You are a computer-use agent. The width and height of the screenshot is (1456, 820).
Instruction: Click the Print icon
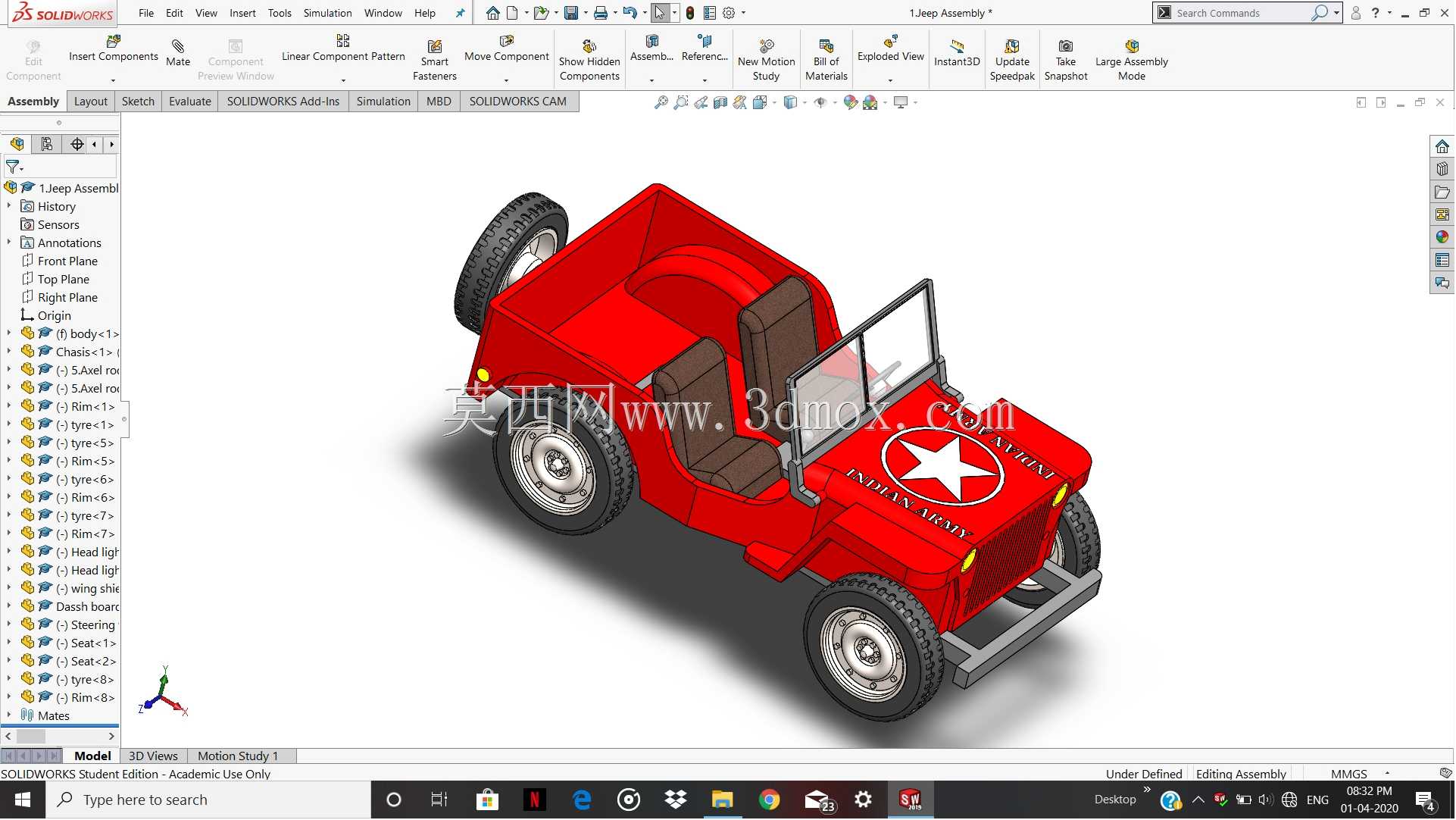coord(601,13)
